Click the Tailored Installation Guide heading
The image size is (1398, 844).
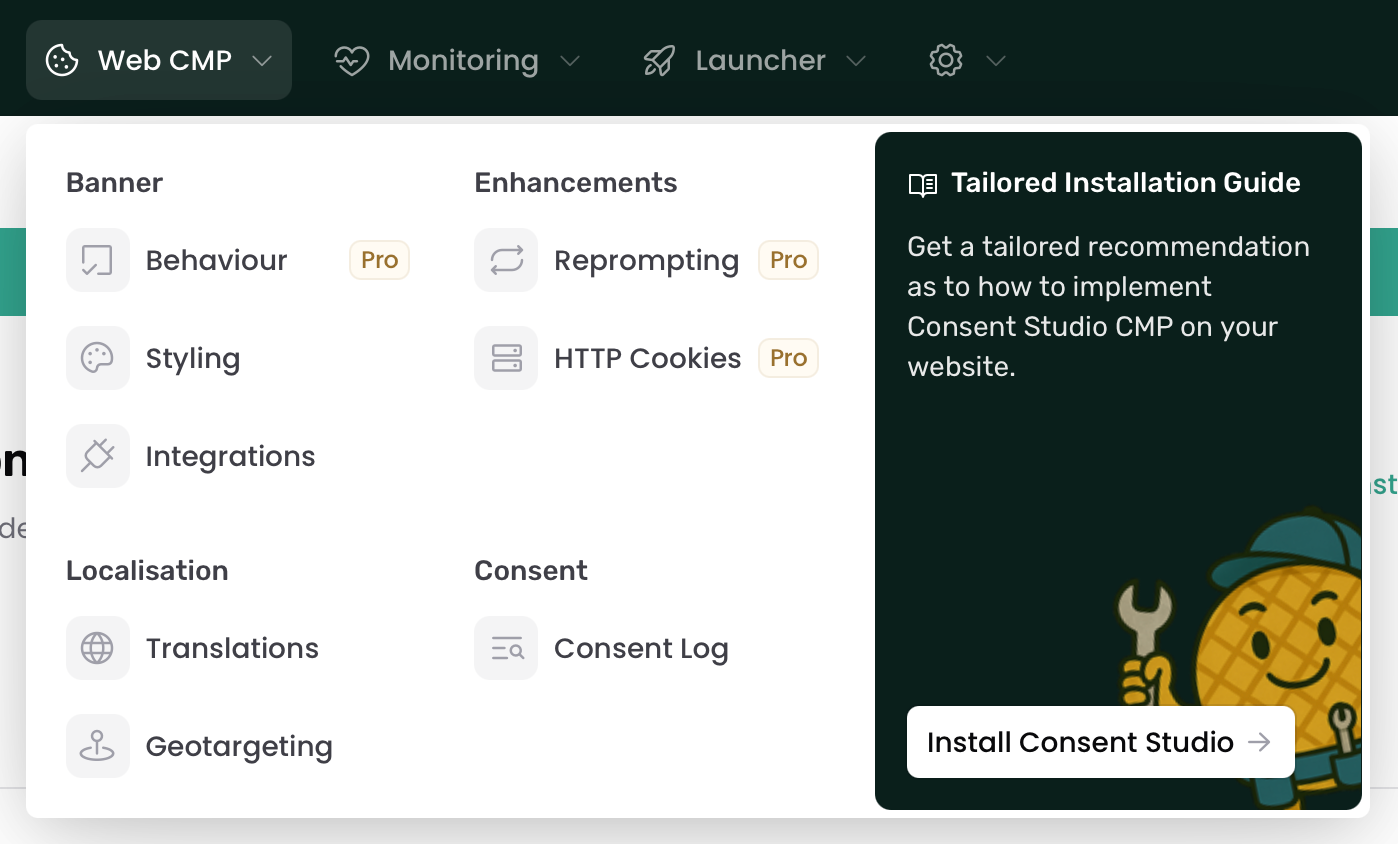1126,183
